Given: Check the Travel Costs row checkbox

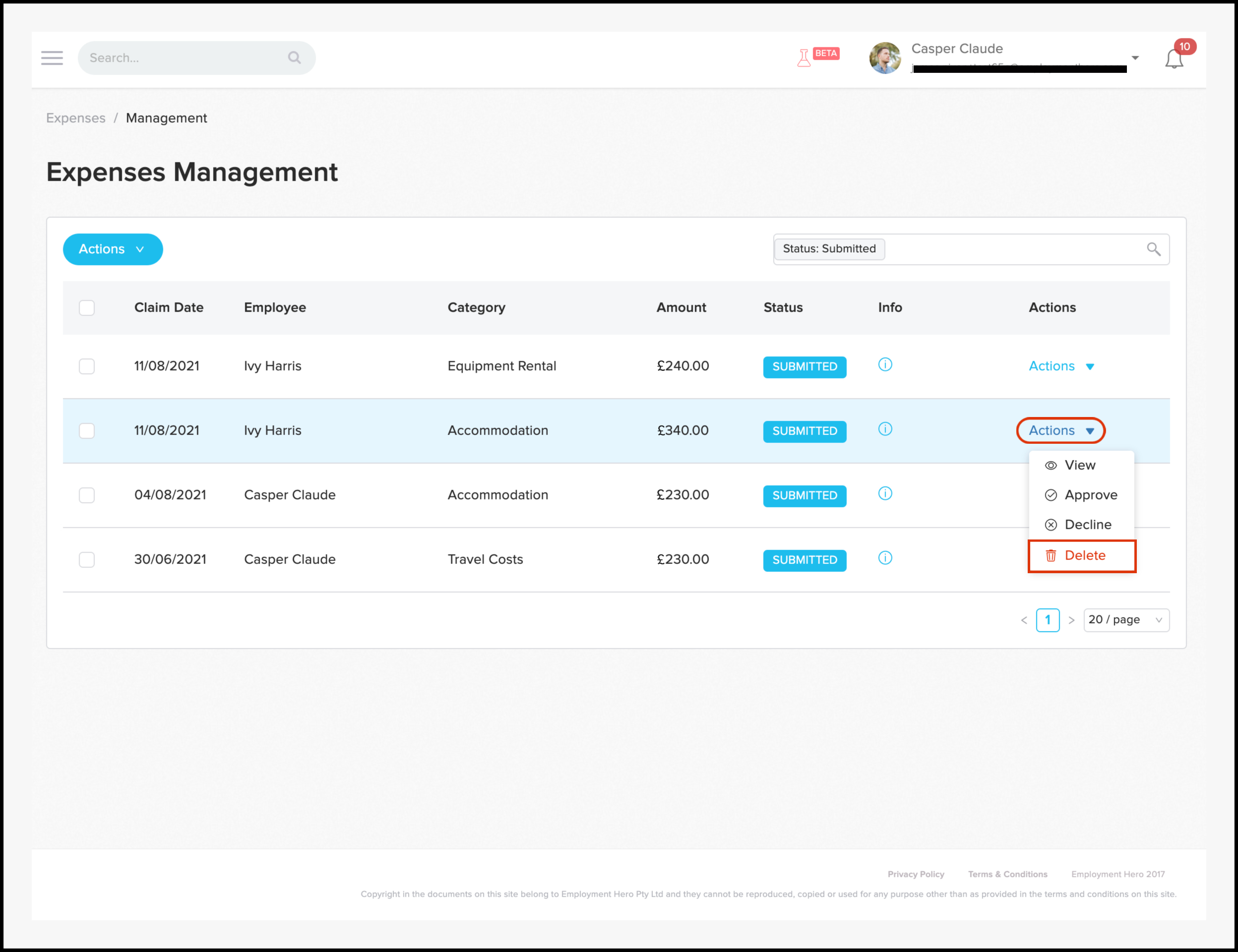Looking at the screenshot, I should coord(87,560).
